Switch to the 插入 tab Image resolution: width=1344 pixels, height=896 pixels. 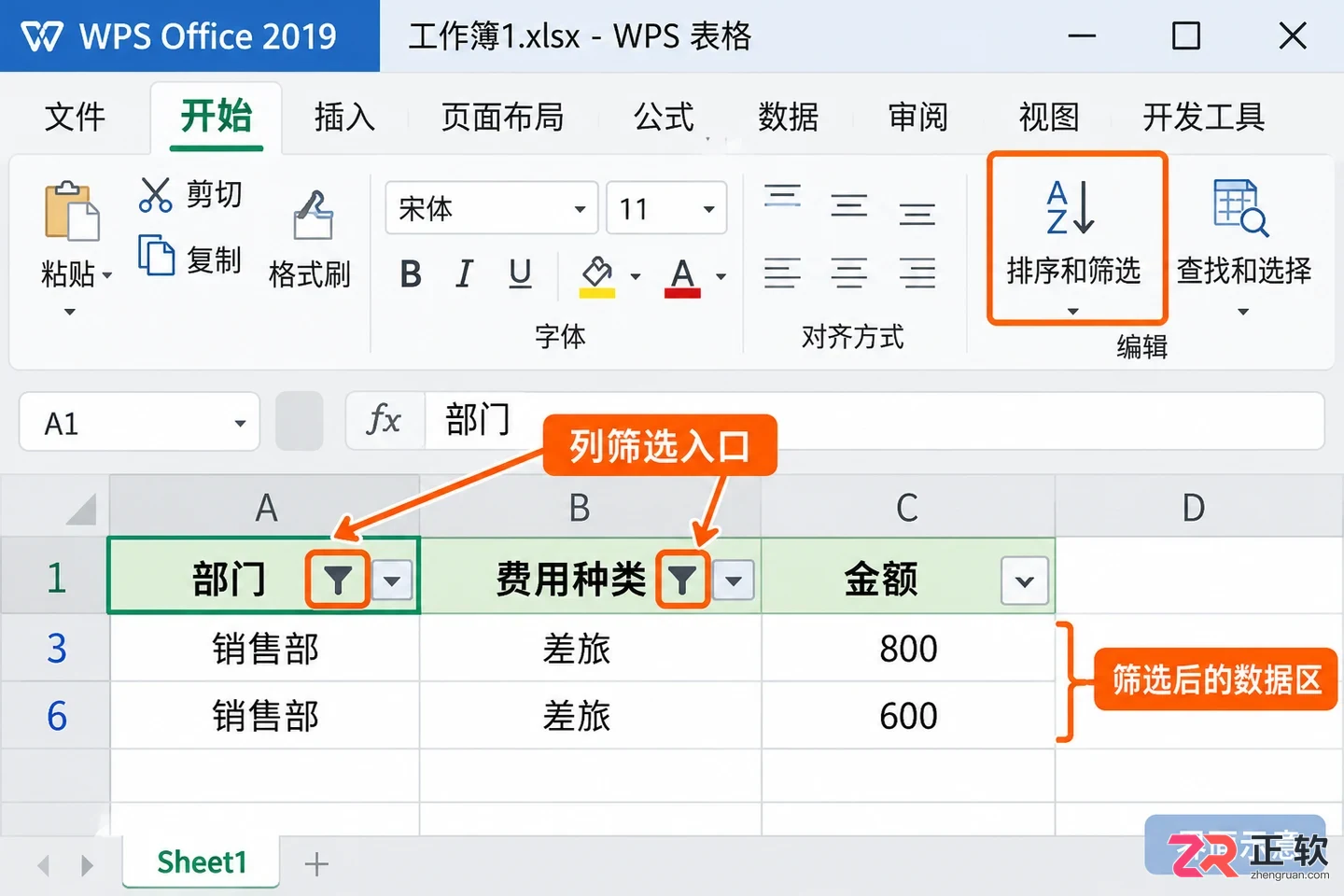coord(344,118)
